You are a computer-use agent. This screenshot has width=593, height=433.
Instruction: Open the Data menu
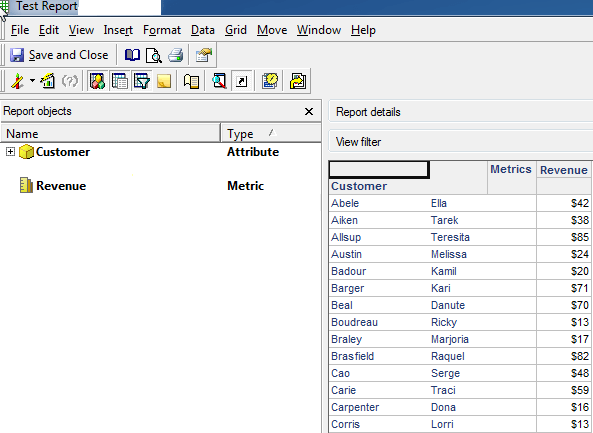click(203, 30)
